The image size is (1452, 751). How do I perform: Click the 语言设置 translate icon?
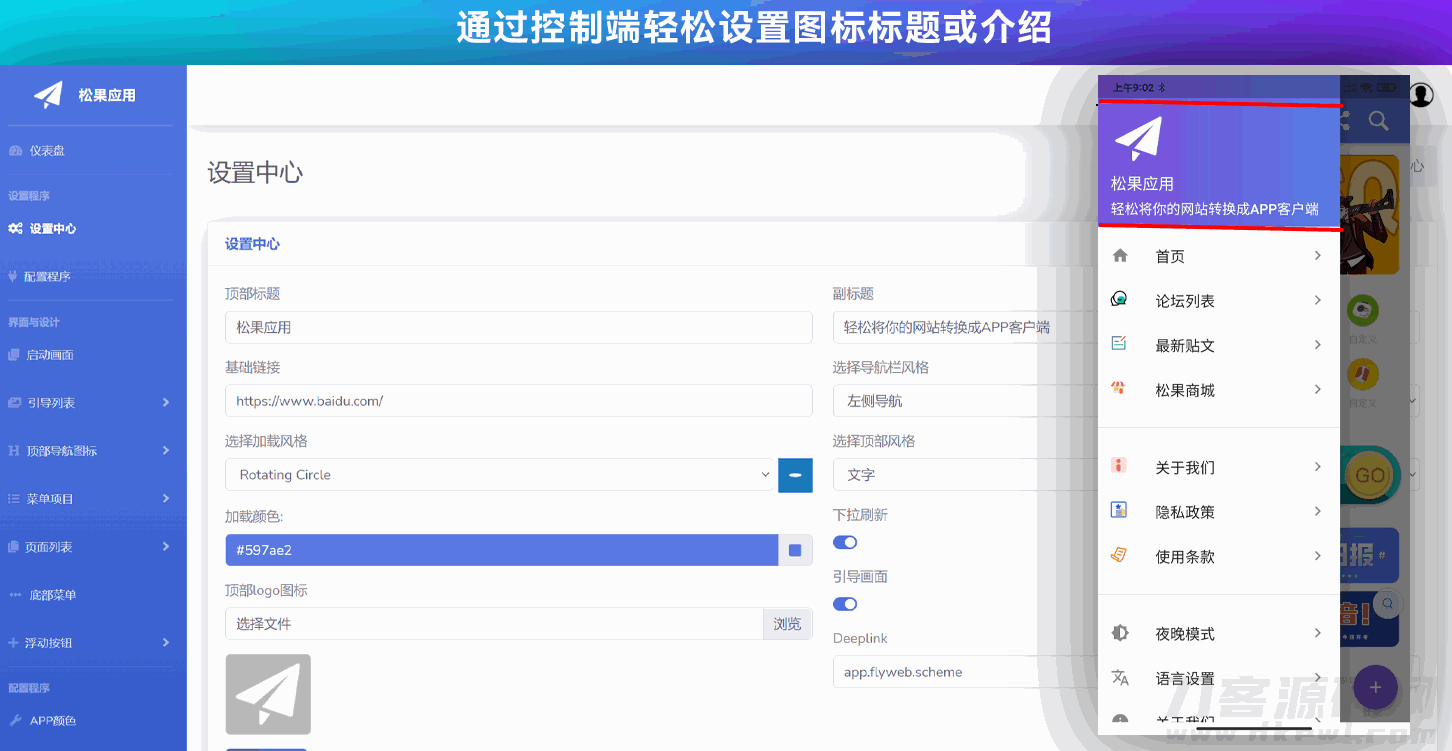(1120, 678)
